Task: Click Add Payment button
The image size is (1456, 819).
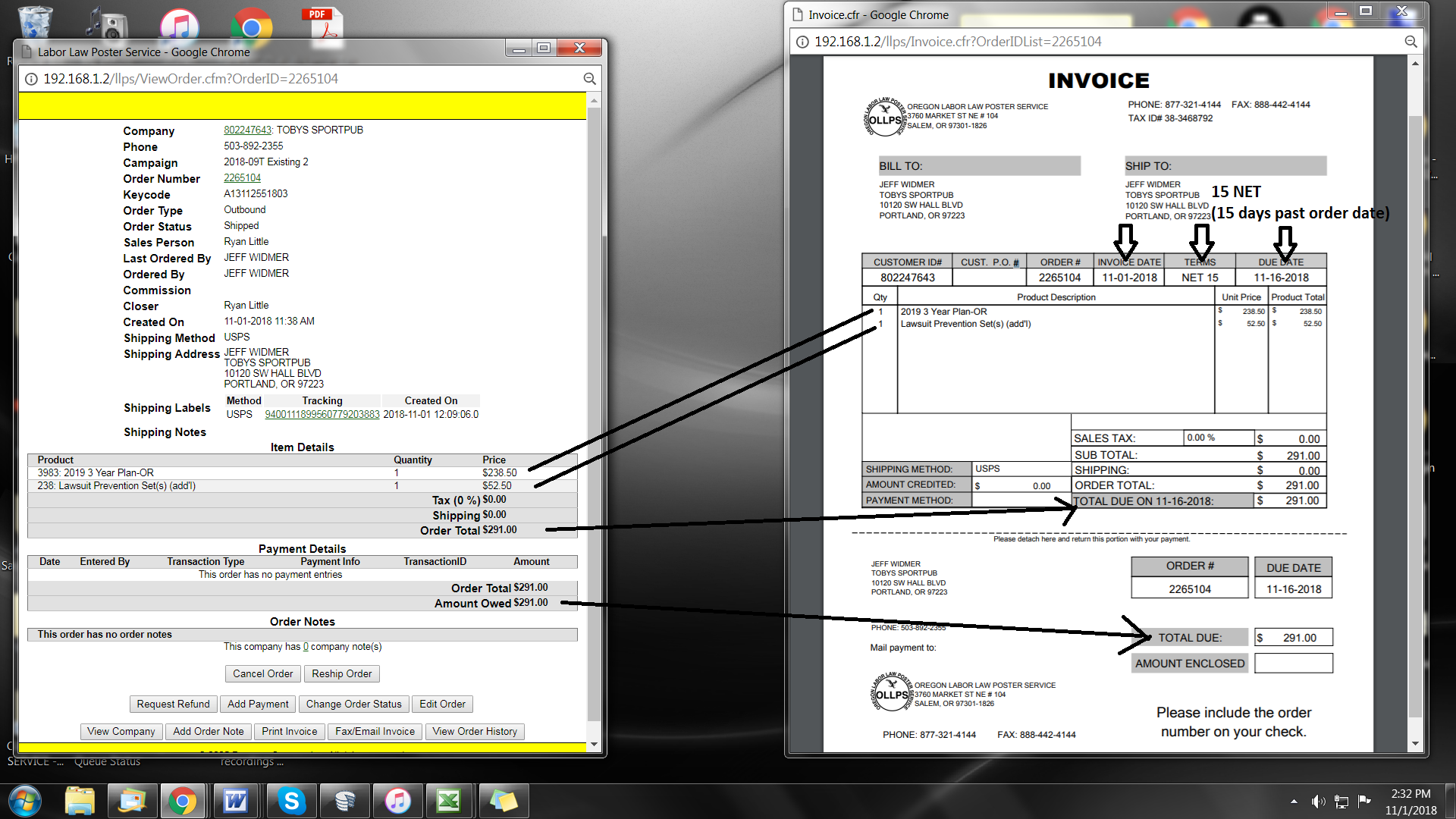Action: 258,704
